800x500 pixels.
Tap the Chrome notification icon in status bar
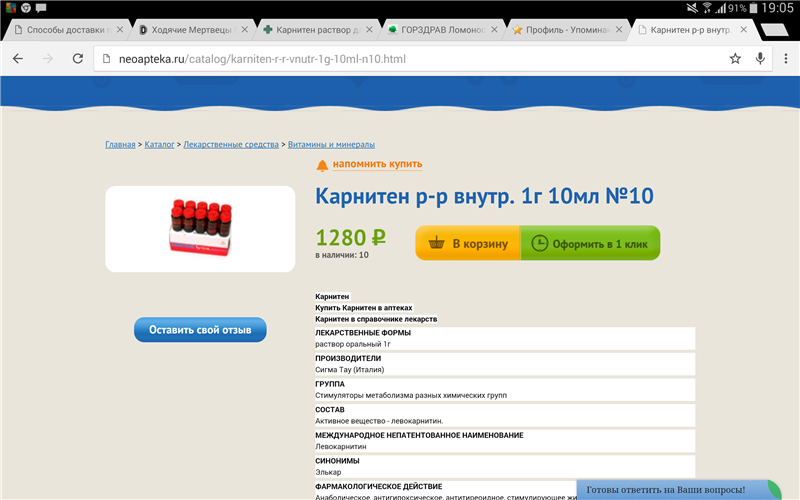26,8
